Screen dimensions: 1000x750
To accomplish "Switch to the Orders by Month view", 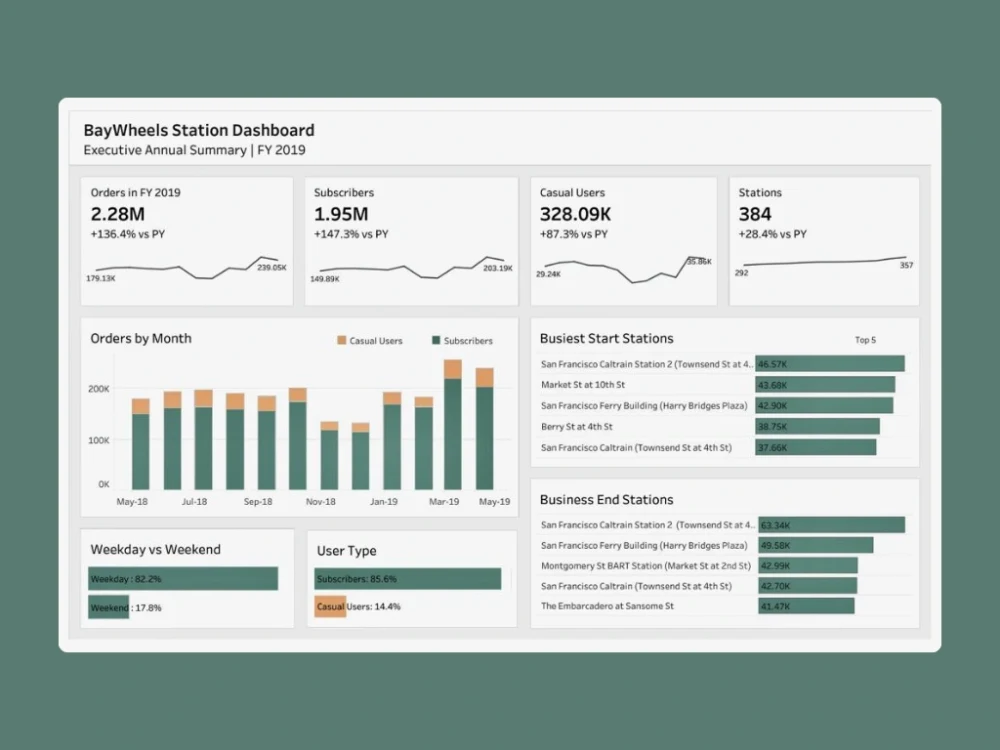I will click(141, 339).
